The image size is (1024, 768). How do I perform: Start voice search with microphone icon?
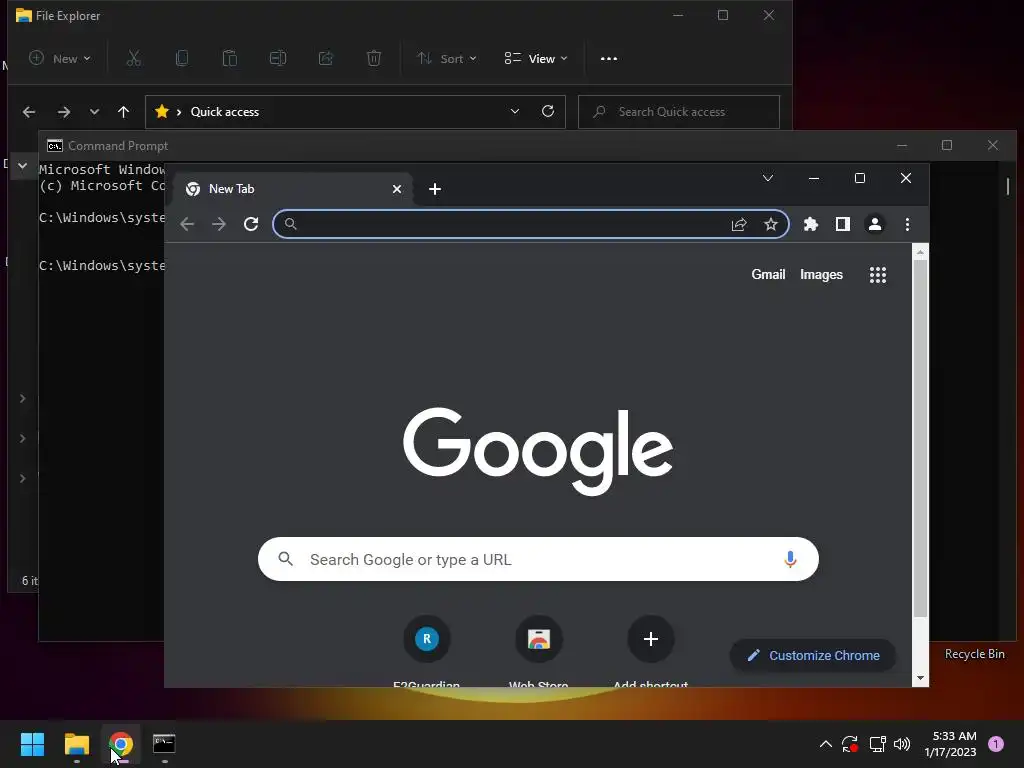point(790,559)
